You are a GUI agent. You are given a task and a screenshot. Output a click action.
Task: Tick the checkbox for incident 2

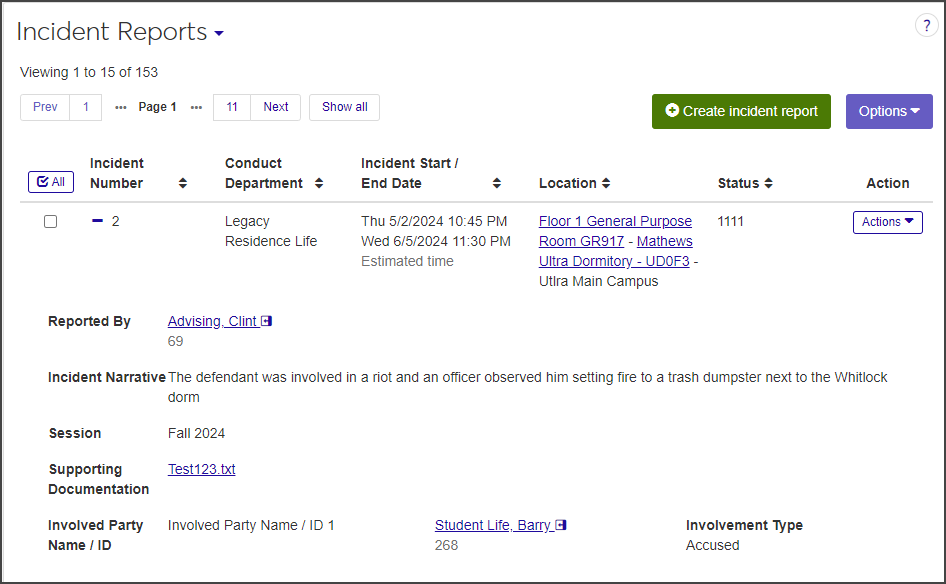pos(50,222)
